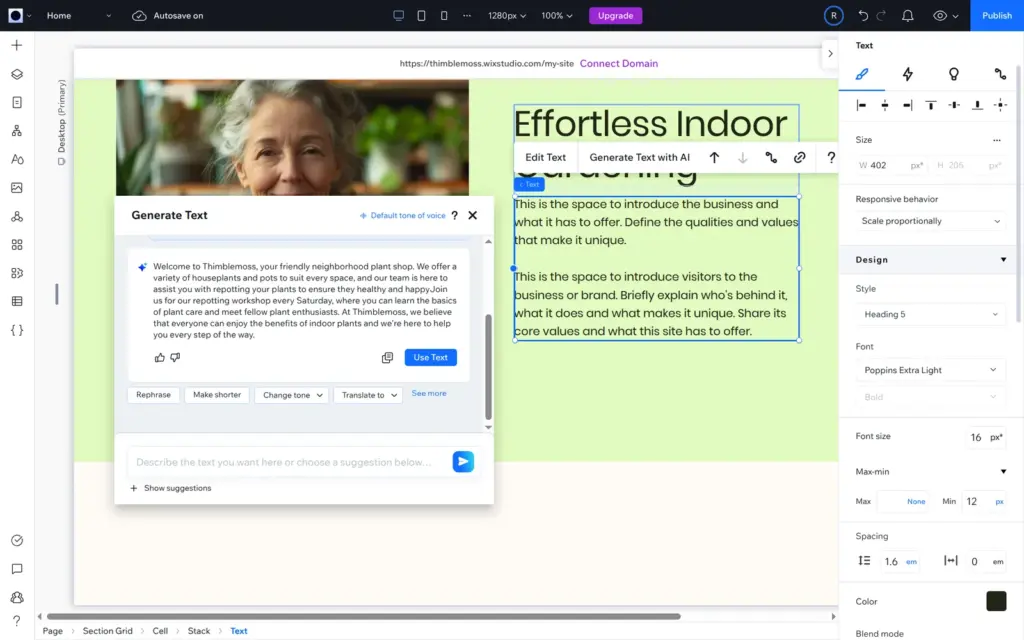Send the text prompt with arrow button
The height and width of the screenshot is (640, 1024).
point(463,462)
